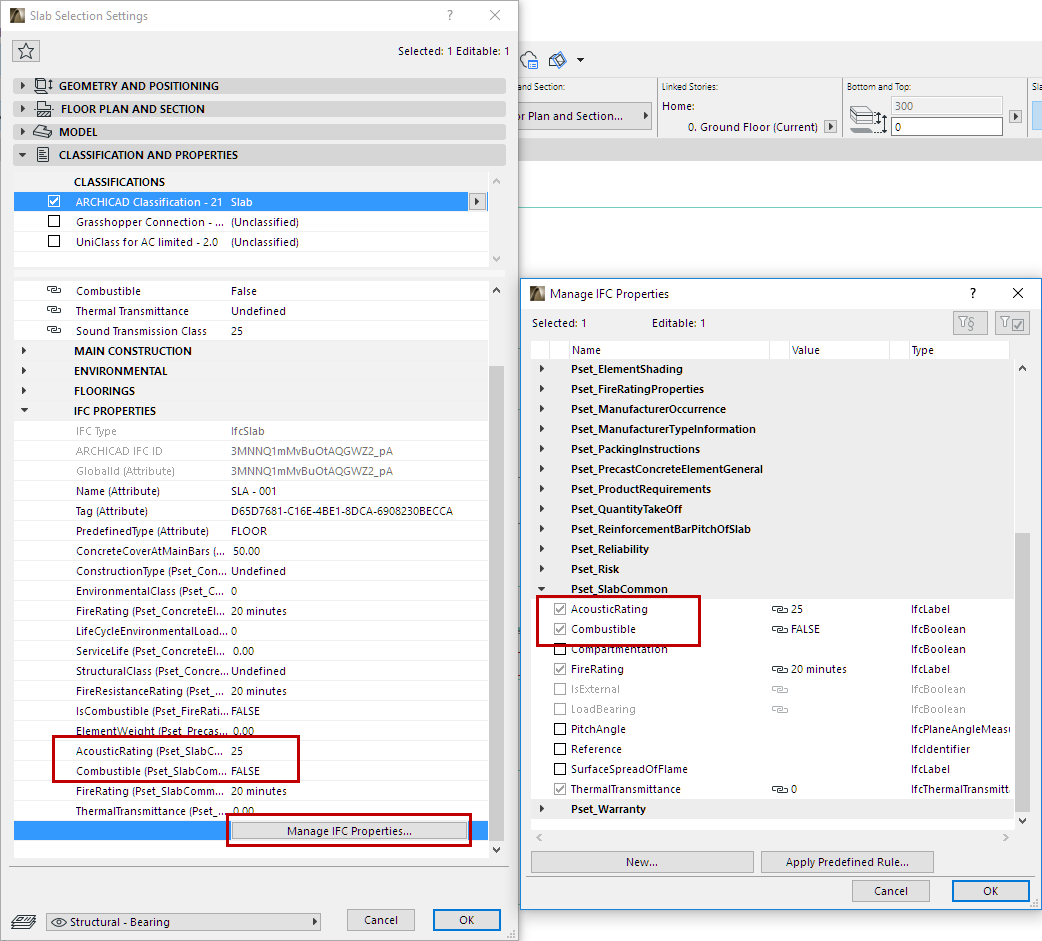Click the layer icon at dialog bottom
Screen dimensions: 1042x941
coord(24,922)
